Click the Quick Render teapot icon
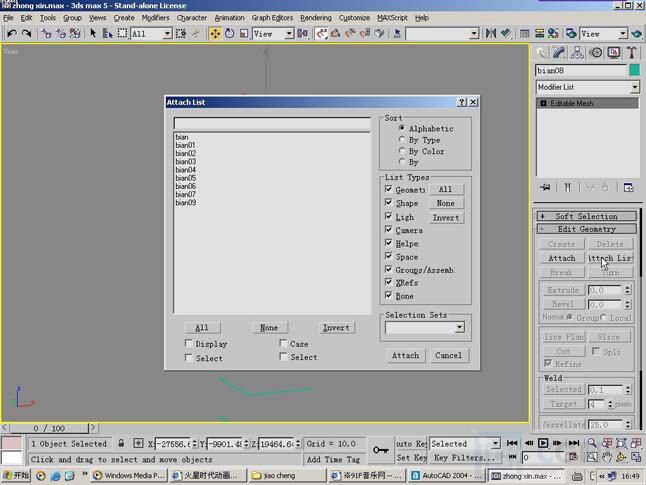The height and width of the screenshot is (485, 646). coord(637,33)
